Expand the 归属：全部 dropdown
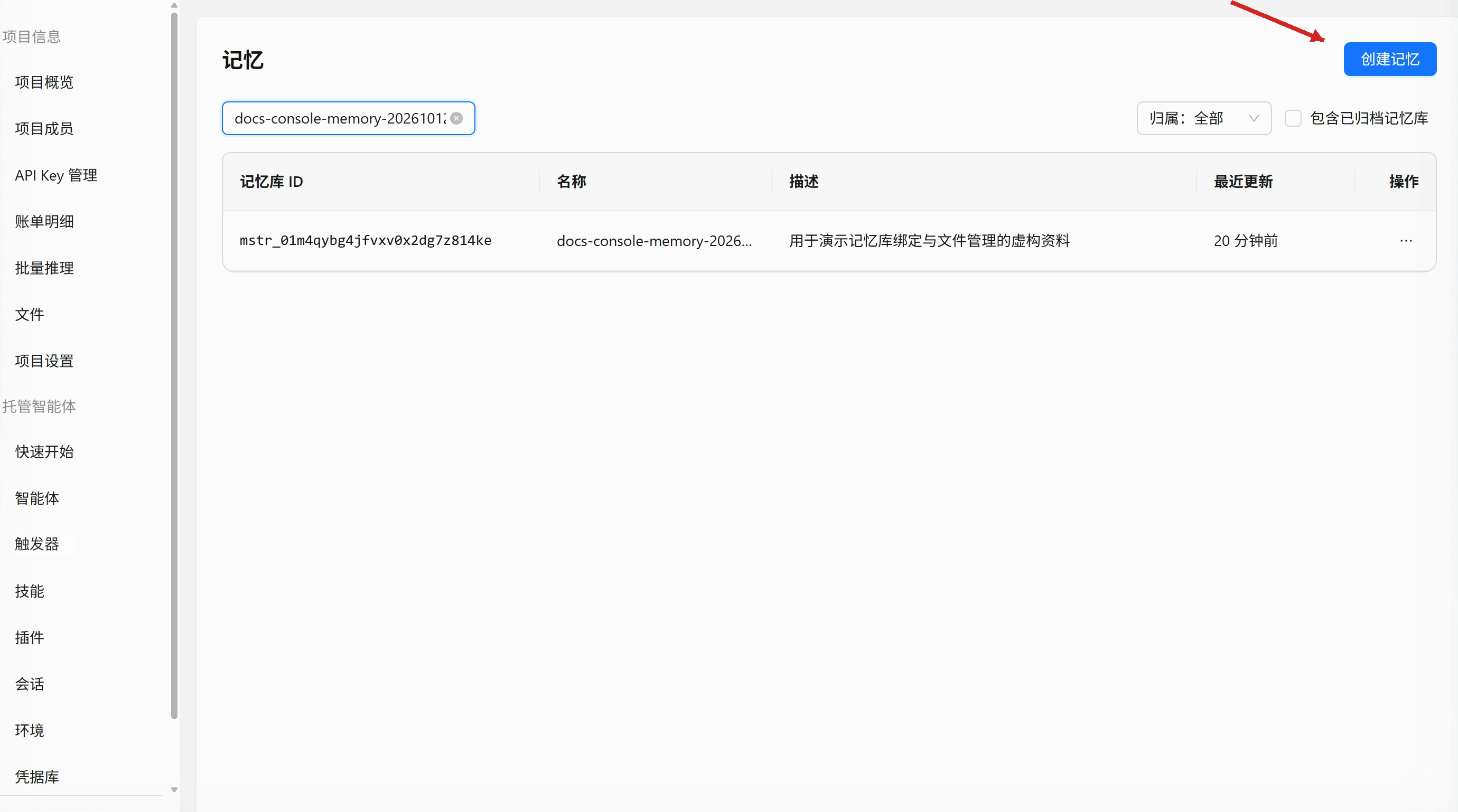 coord(1204,118)
